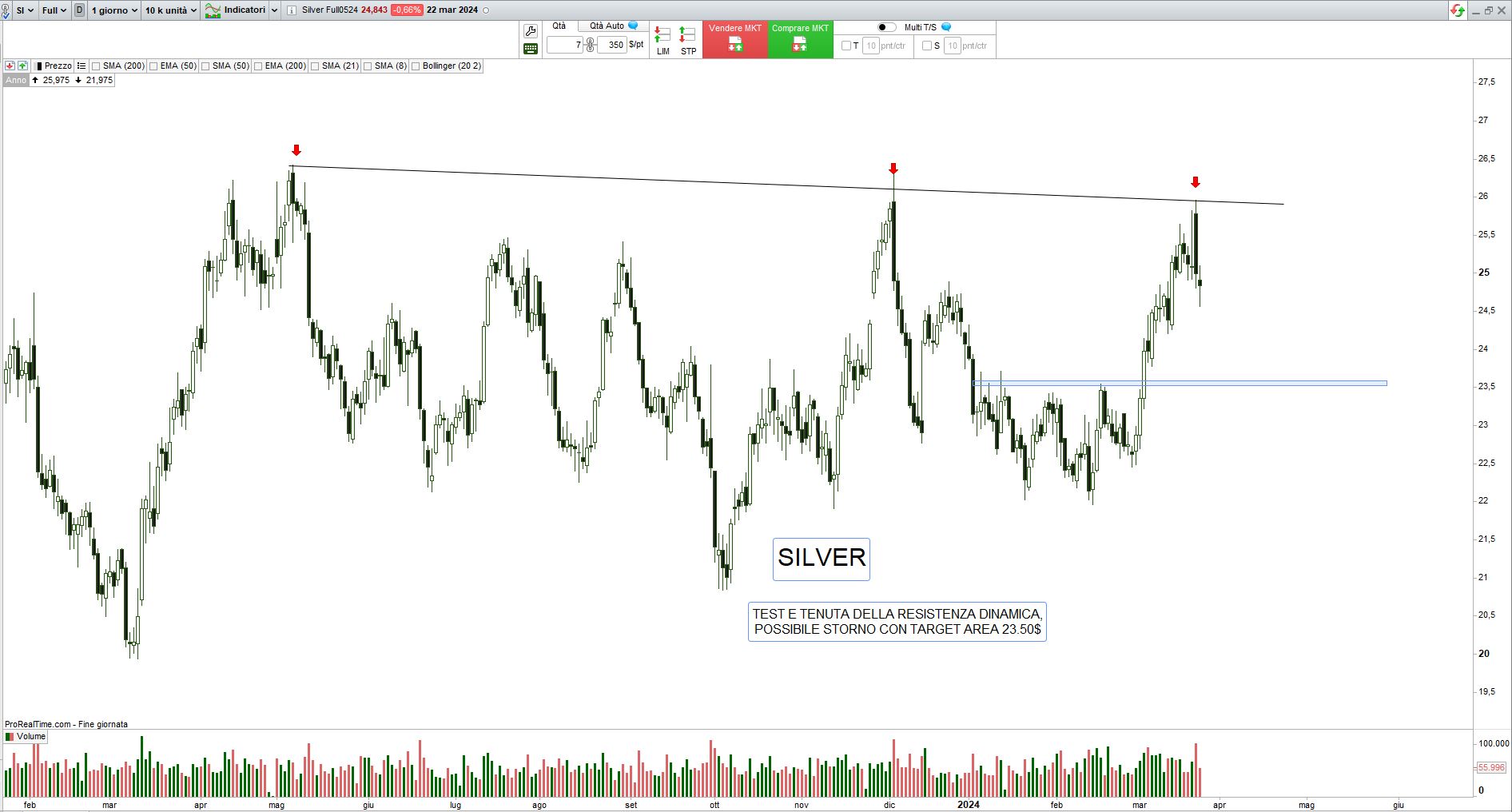Click the red-green swap arrows icon at top right
1512x812 pixels.
pos(1458,10)
